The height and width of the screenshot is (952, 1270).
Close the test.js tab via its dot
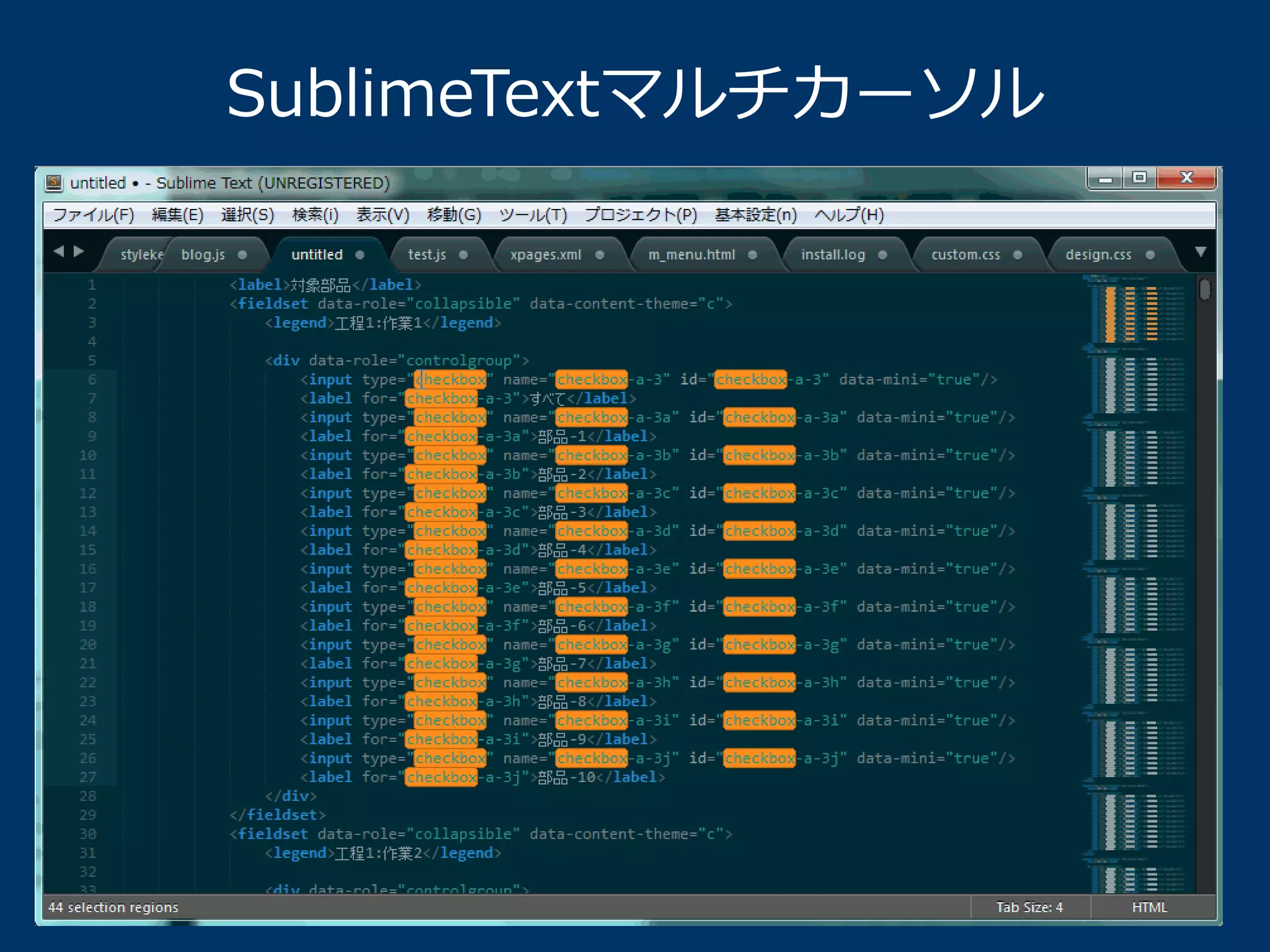point(463,255)
